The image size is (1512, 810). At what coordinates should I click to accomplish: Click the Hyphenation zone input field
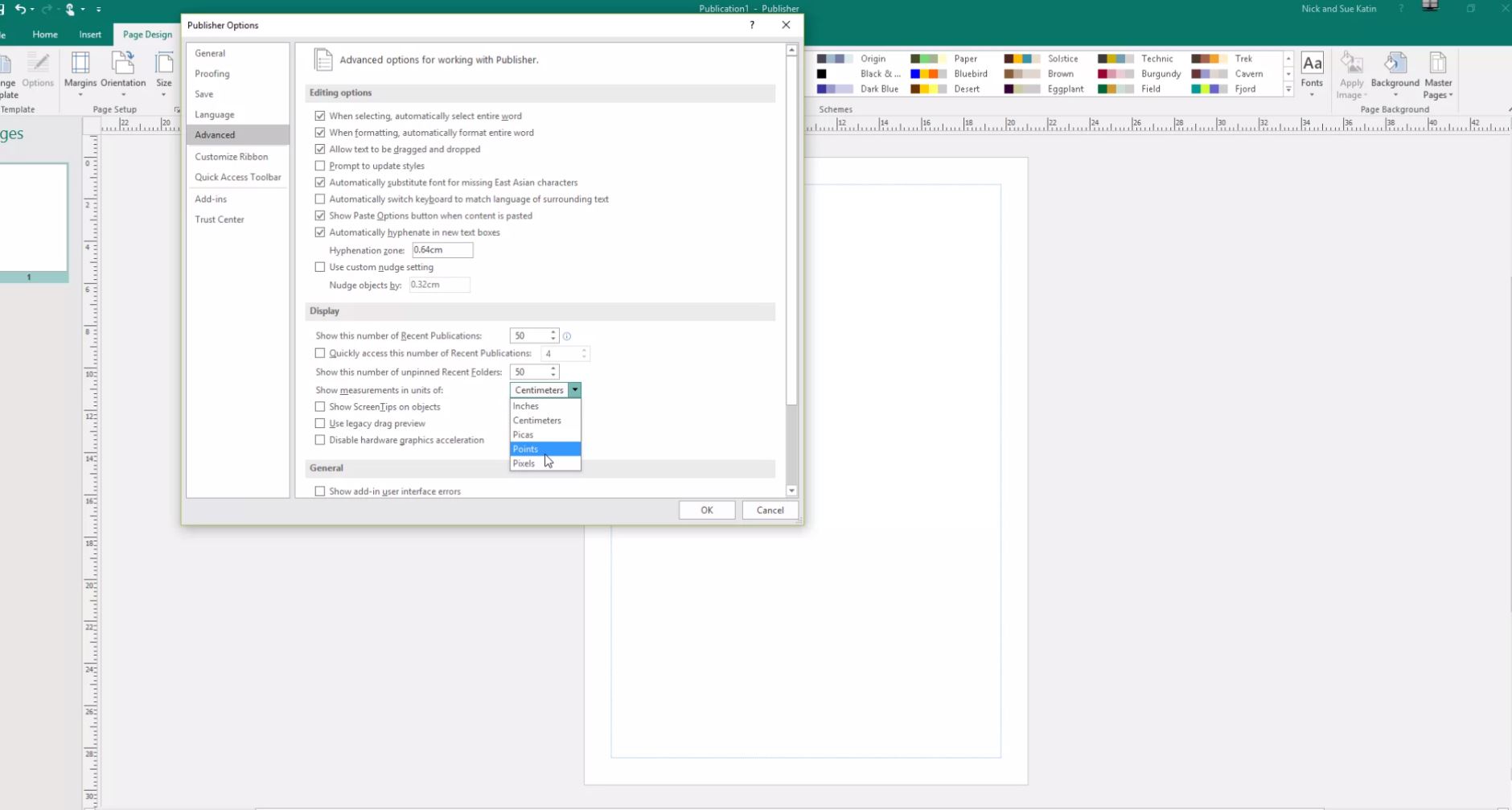click(x=442, y=250)
